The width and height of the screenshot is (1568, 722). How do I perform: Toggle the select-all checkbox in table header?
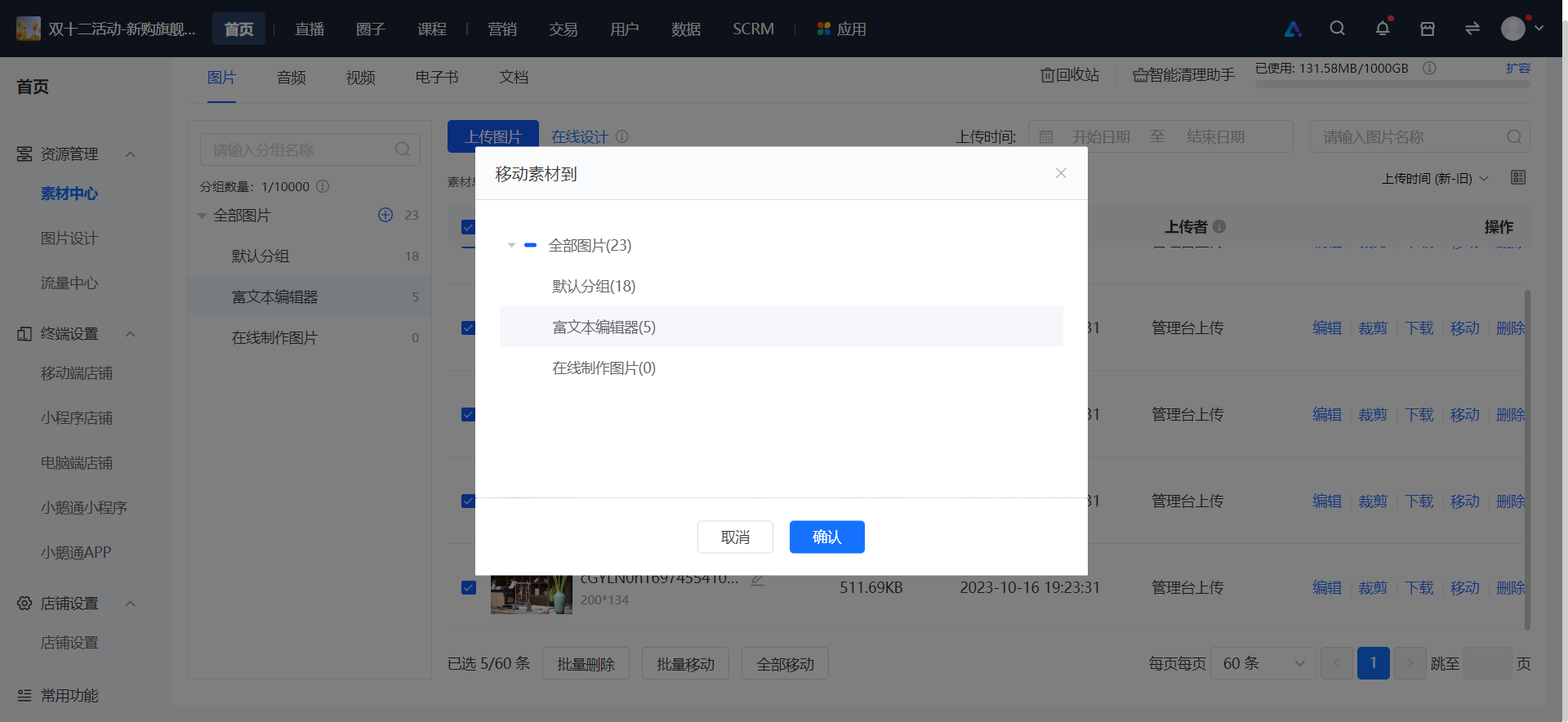tap(468, 227)
